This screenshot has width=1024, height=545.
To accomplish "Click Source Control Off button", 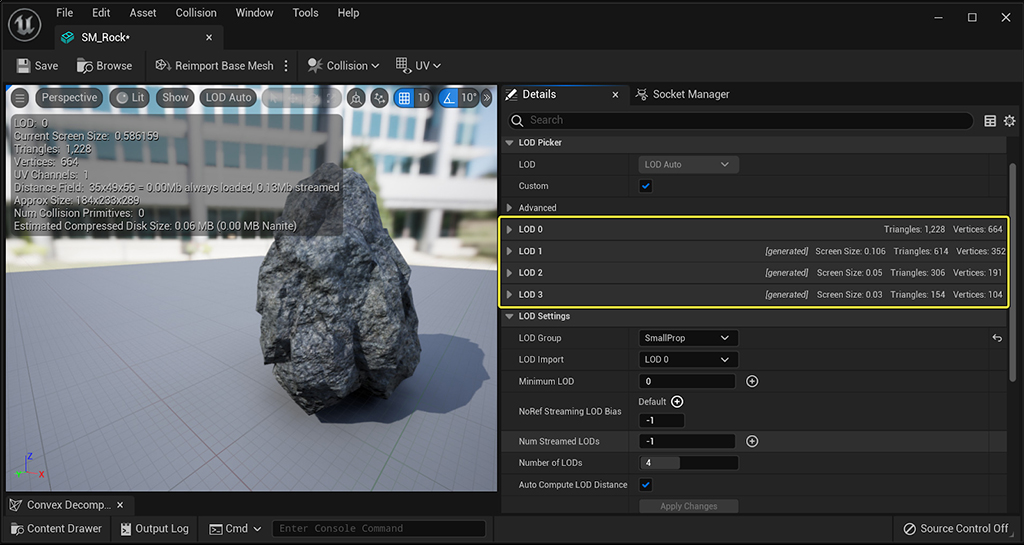I will point(956,529).
